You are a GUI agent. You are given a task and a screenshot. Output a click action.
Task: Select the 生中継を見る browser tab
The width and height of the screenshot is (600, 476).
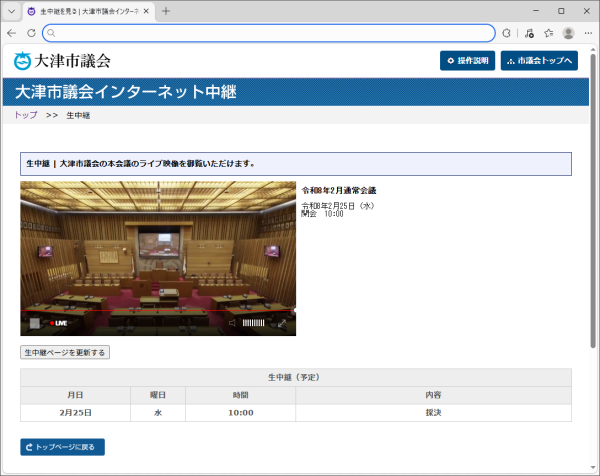point(88,11)
